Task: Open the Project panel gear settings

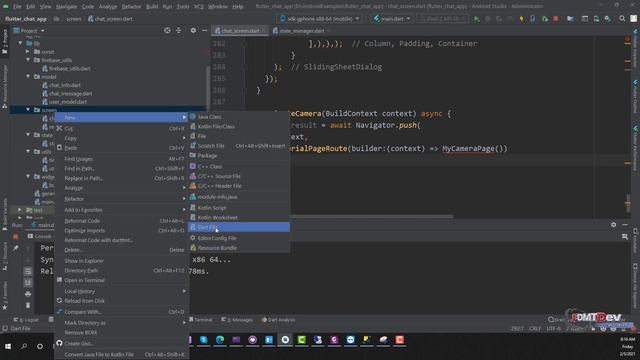Action: tap(193, 31)
